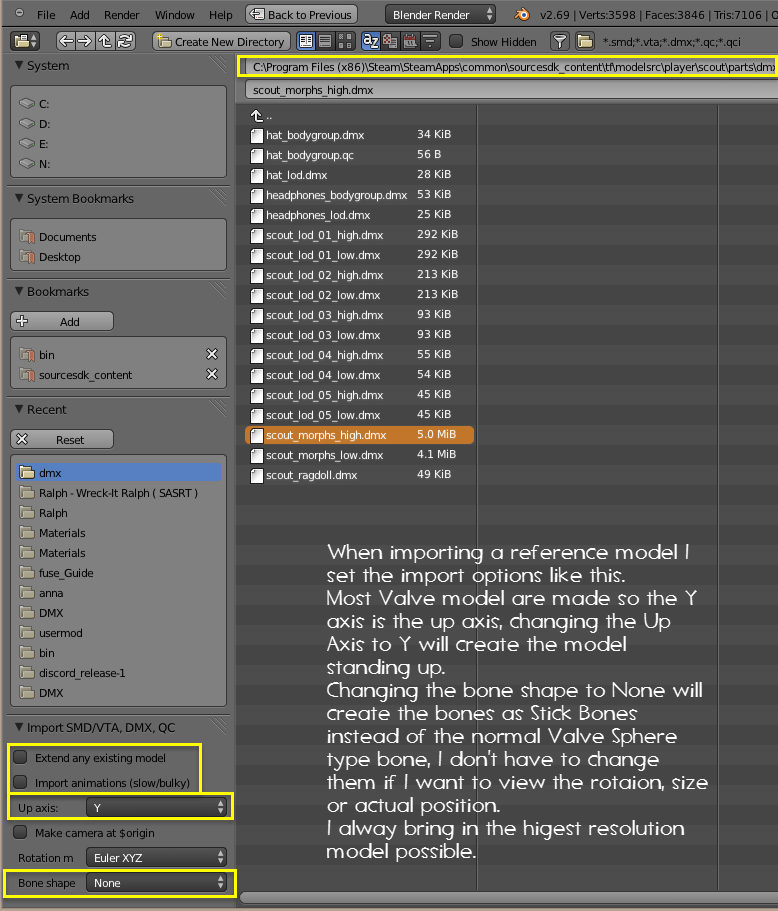Image resolution: width=778 pixels, height=911 pixels.
Task: Click Back to Previous button
Action: click(x=301, y=15)
